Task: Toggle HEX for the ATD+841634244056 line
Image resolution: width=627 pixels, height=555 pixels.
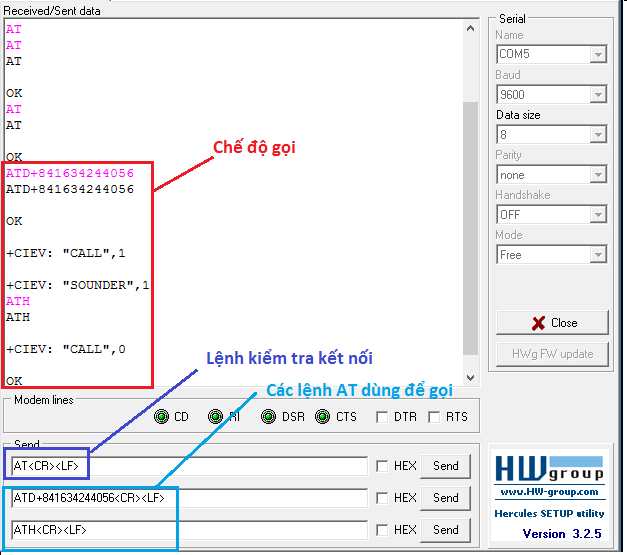Action: tap(382, 498)
